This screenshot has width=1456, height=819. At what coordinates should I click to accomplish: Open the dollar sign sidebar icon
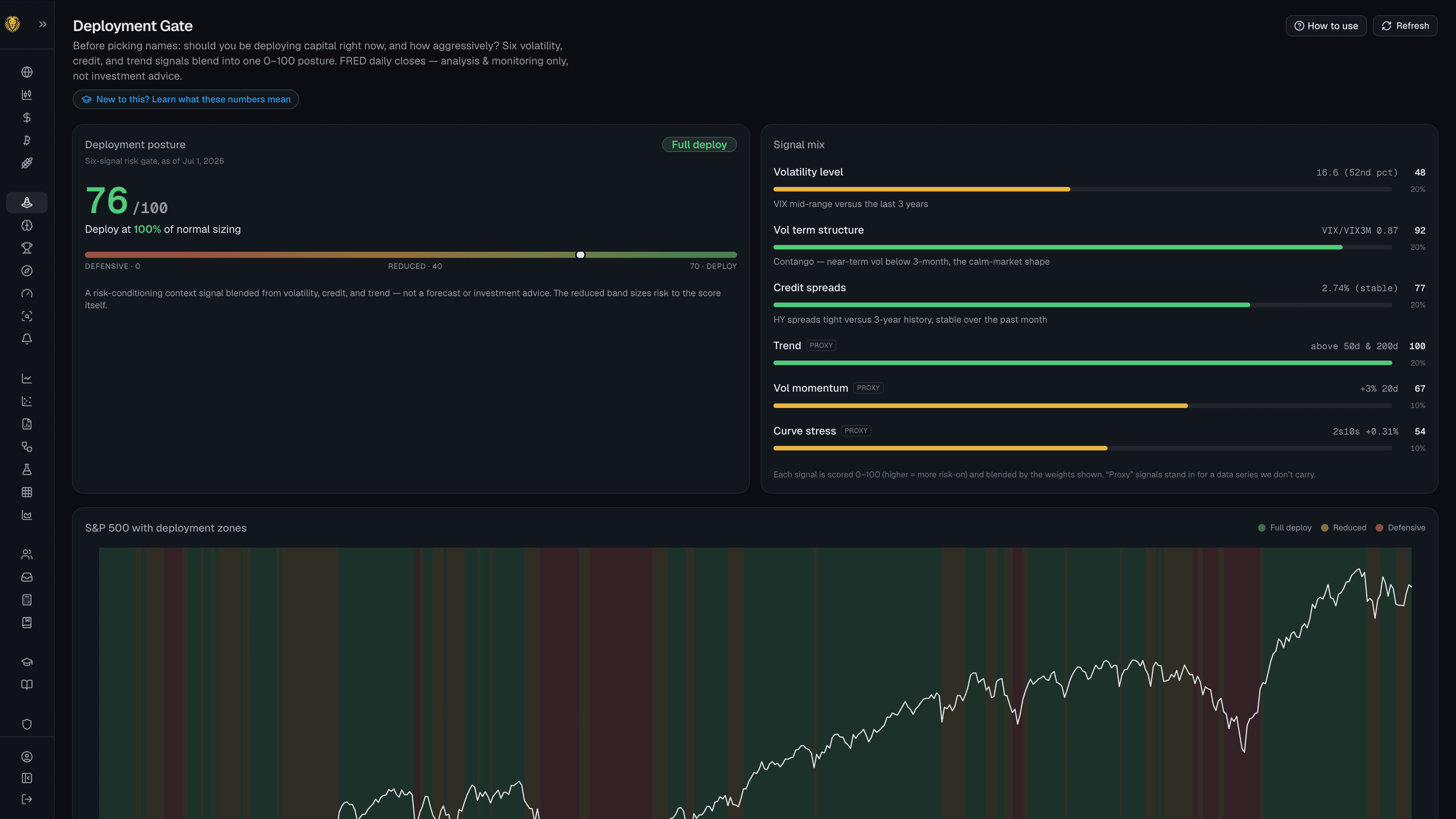pos(27,118)
